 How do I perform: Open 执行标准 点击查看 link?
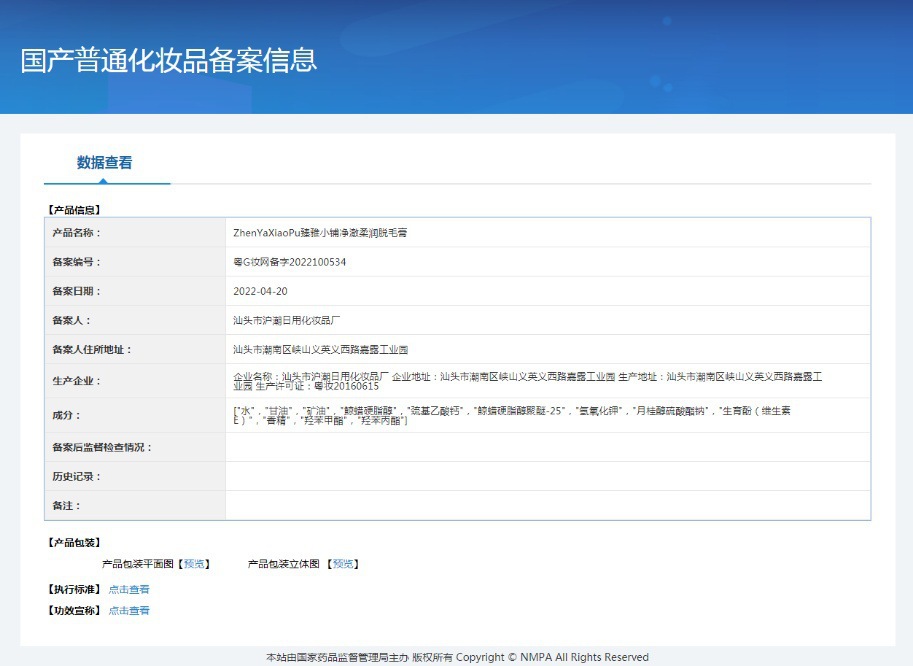coord(129,589)
